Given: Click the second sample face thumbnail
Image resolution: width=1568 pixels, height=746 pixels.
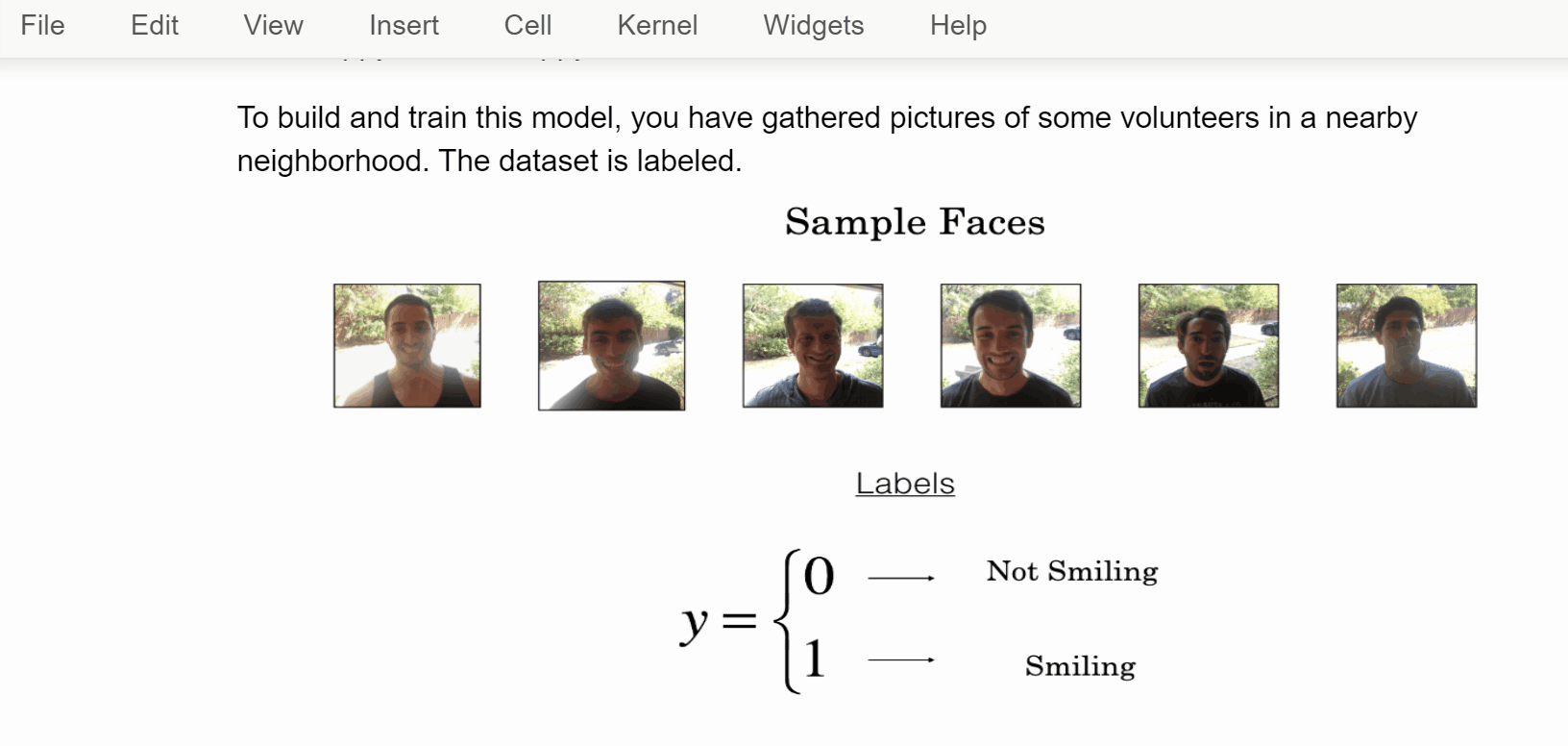Looking at the screenshot, I should pyautogui.click(x=612, y=345).
